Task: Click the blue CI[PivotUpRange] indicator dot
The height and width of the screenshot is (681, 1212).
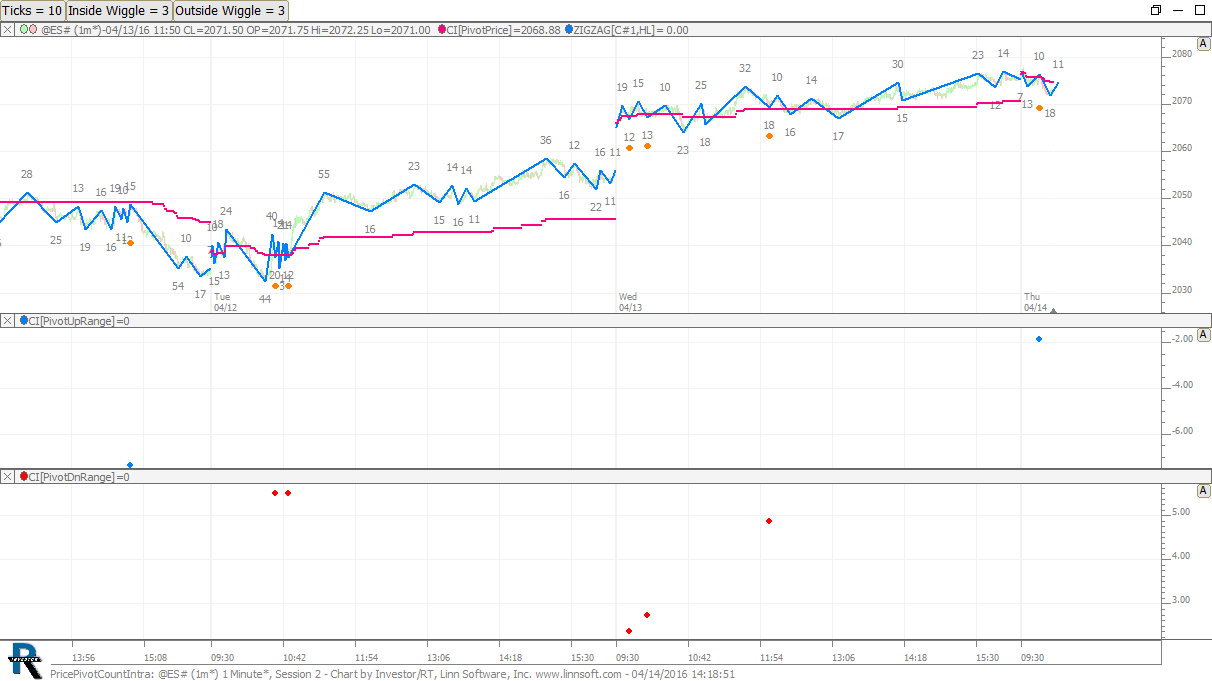Action: pos(23,321)
